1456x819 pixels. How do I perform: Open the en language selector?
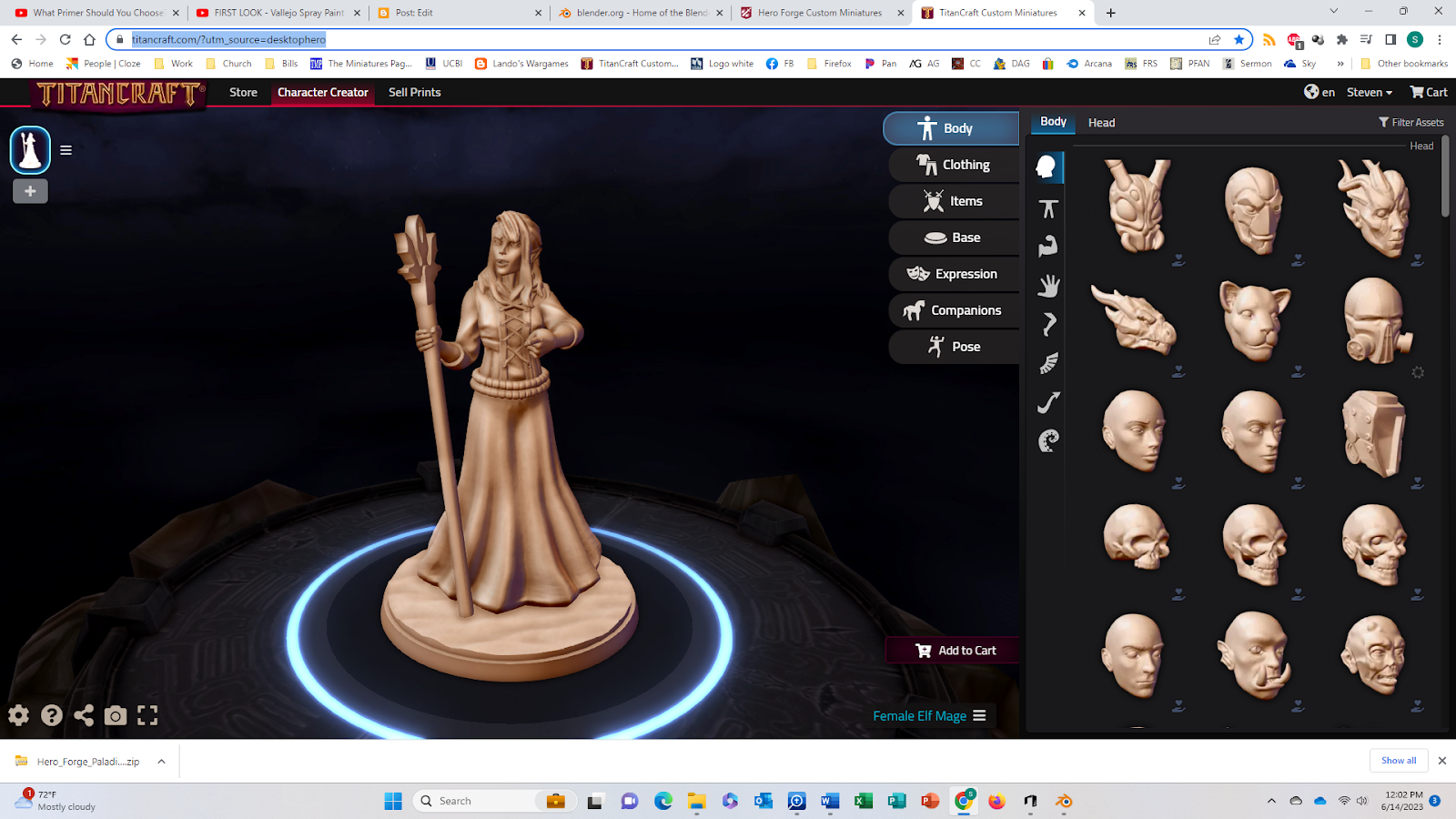1319,92
